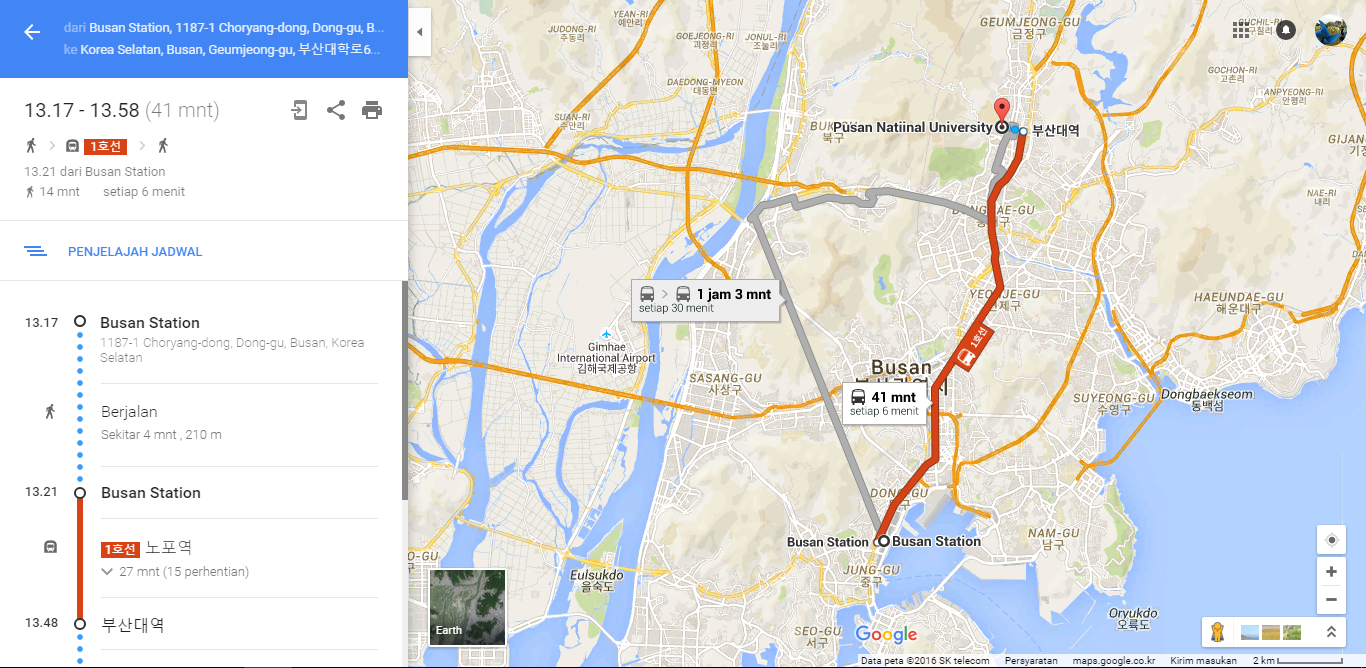The image size is (1366, 668).
Task: Select the Street View pegman
Action: [1217, 632]
